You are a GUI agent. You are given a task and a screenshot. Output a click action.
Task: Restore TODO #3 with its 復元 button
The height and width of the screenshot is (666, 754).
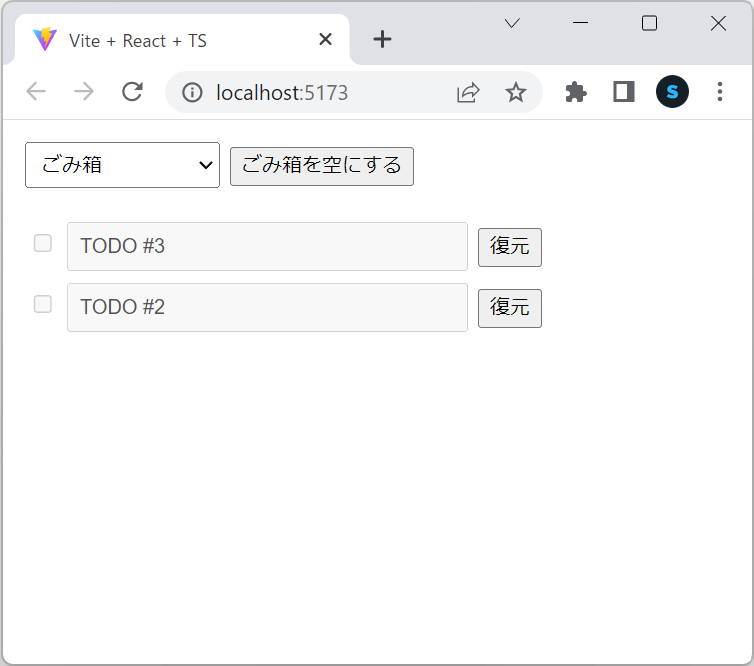[x=510, y=247]
